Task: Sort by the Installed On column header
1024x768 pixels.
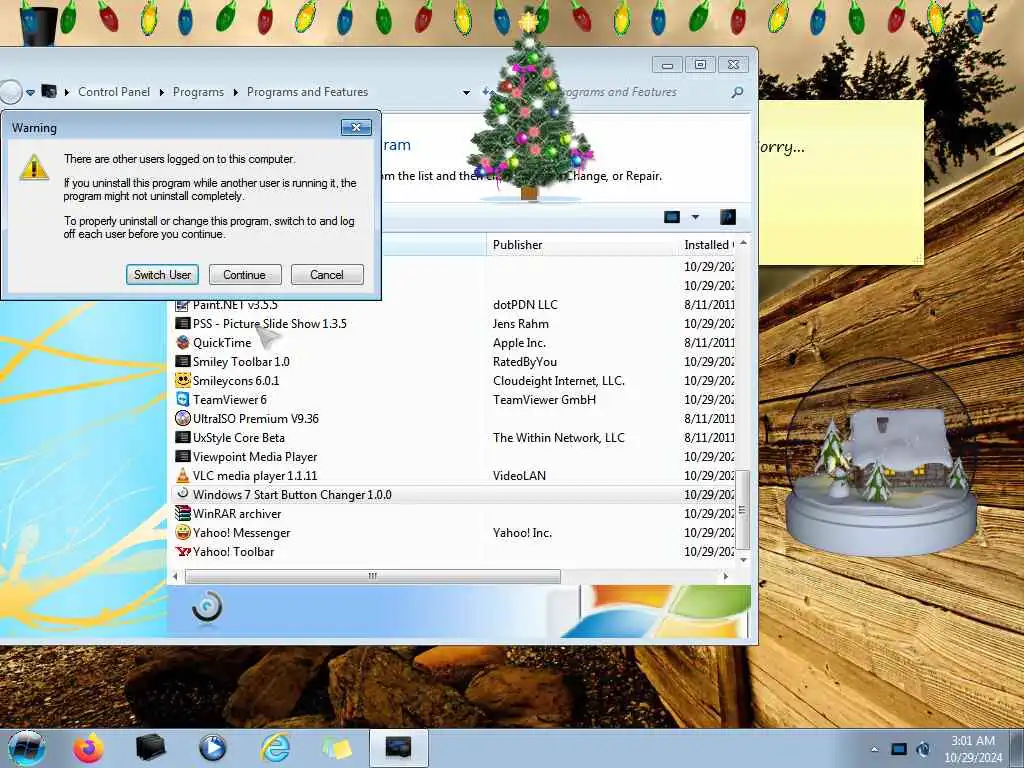Action: (x=707, y=245)
